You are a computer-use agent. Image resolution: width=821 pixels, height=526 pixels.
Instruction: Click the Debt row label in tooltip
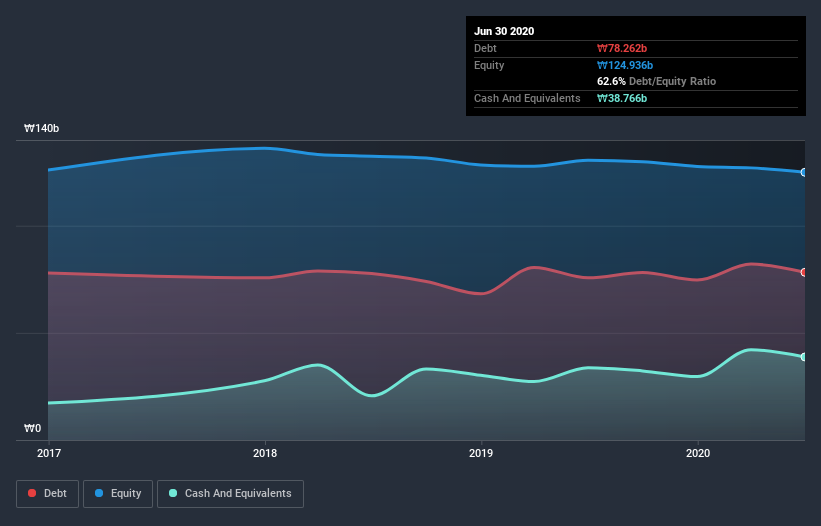[x=485, y=48]
